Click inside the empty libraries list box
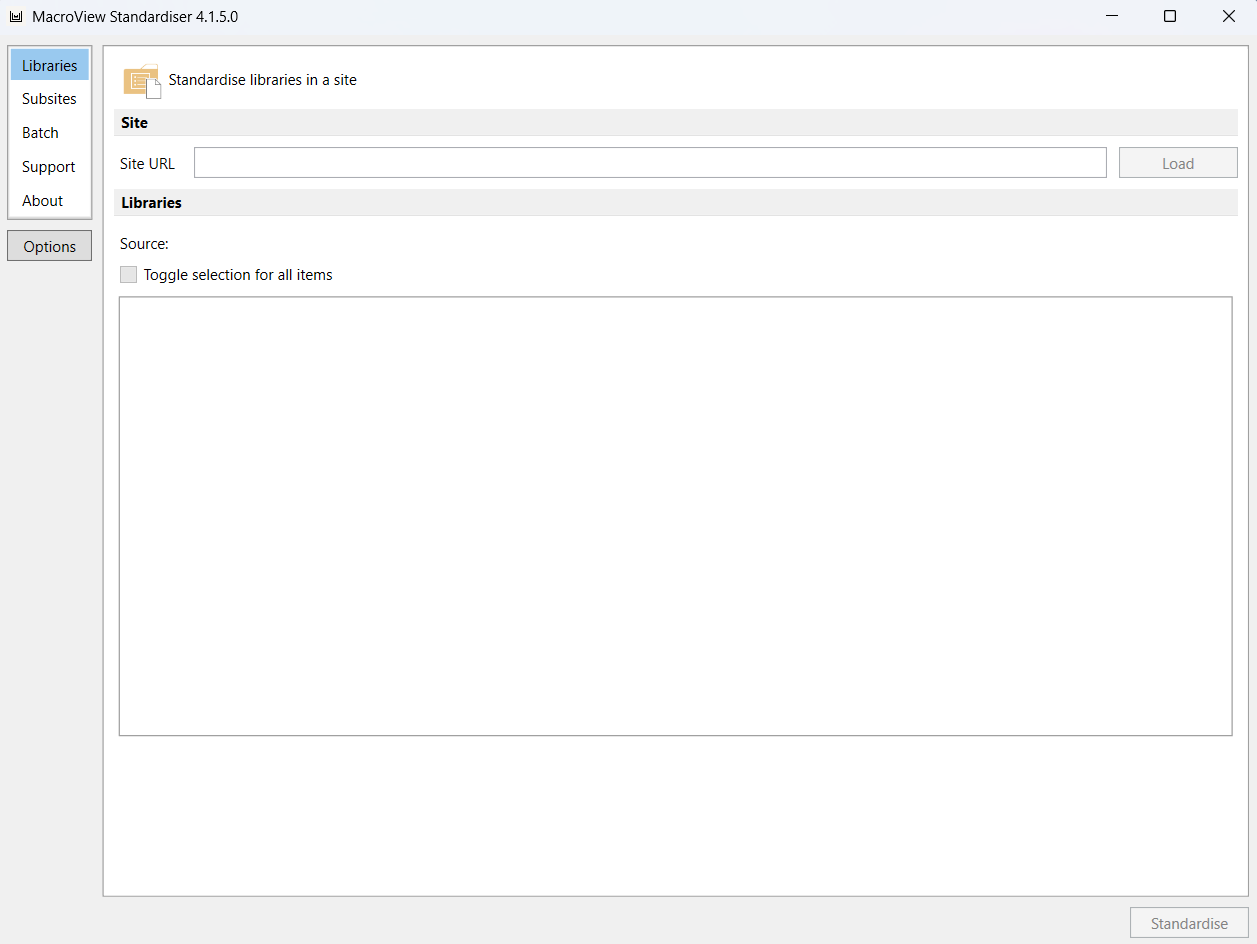The height and width of the screenshot is (944, 1257). 675,516
